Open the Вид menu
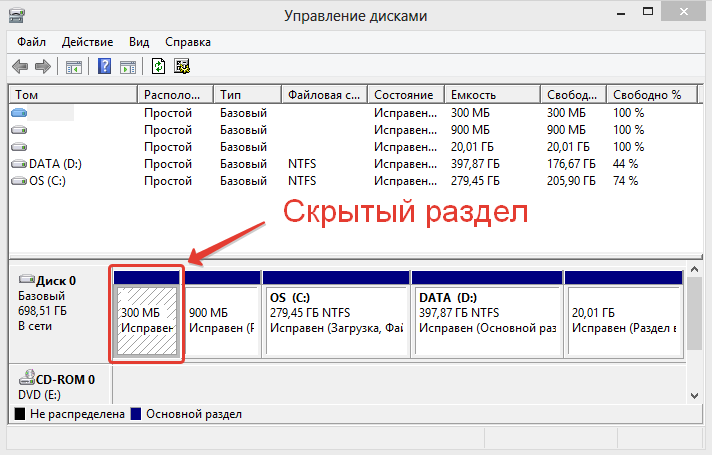The height and width of the screenshot is (455, 712). coord(139,42)
